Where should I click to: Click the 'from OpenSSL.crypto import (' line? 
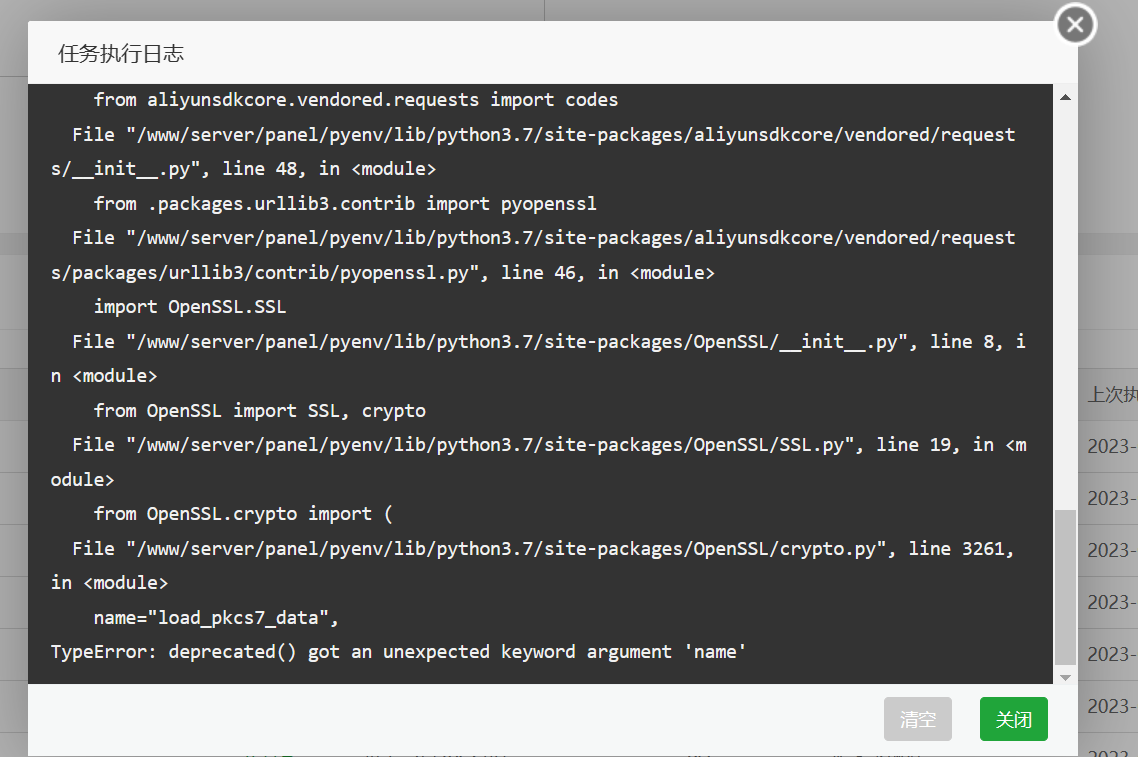(243, 514)
